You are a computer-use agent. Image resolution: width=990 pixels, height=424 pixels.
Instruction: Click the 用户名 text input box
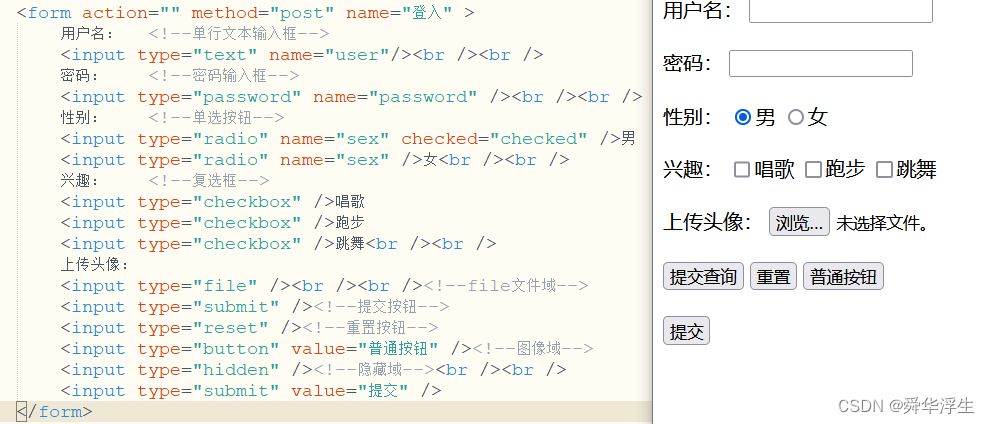(840, 11)
